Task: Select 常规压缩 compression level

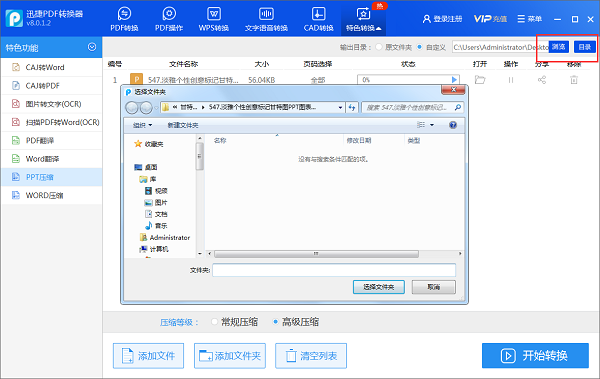Action: 235,322
